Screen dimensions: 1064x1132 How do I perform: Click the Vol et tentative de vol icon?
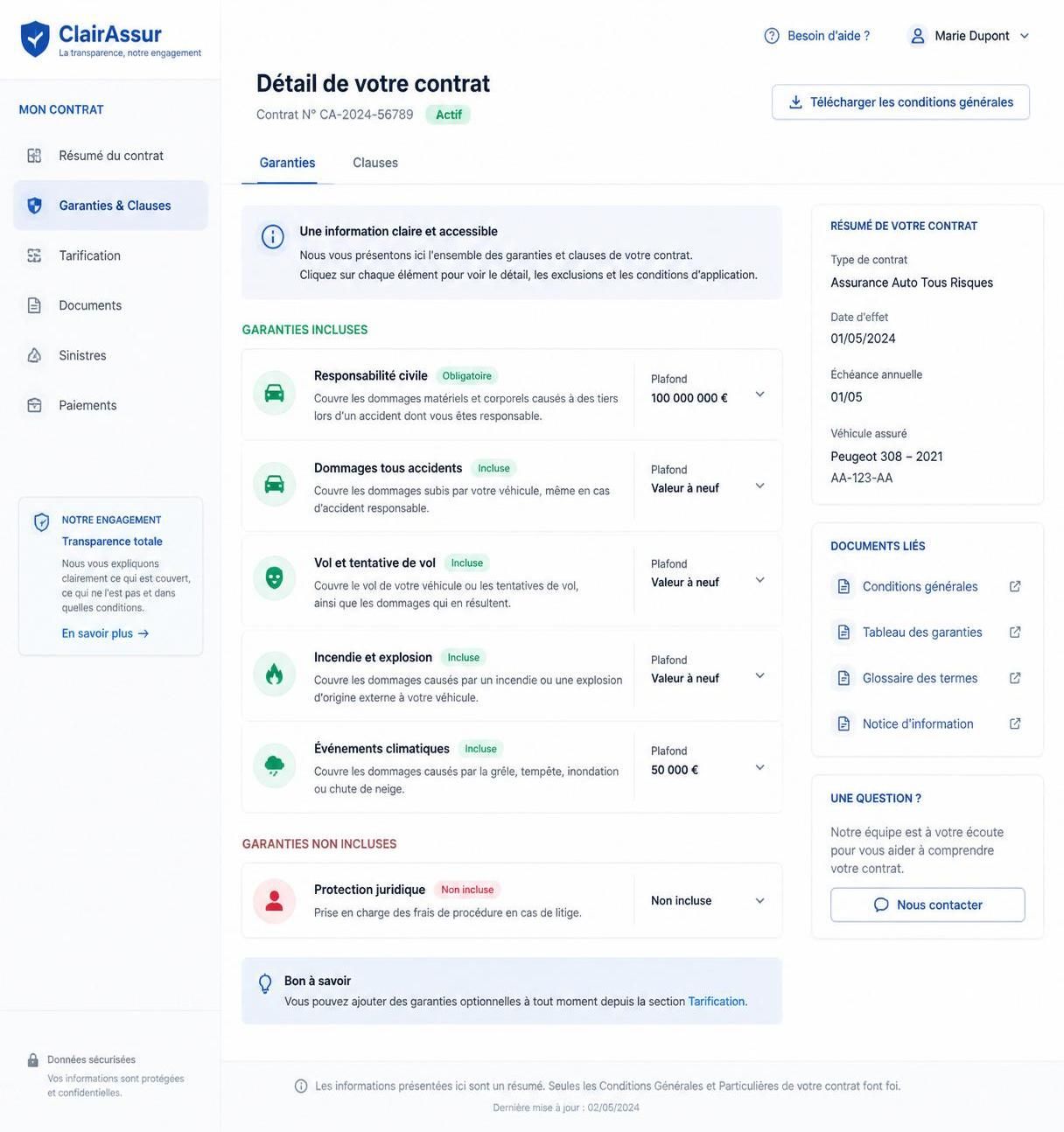coord(274,578)
